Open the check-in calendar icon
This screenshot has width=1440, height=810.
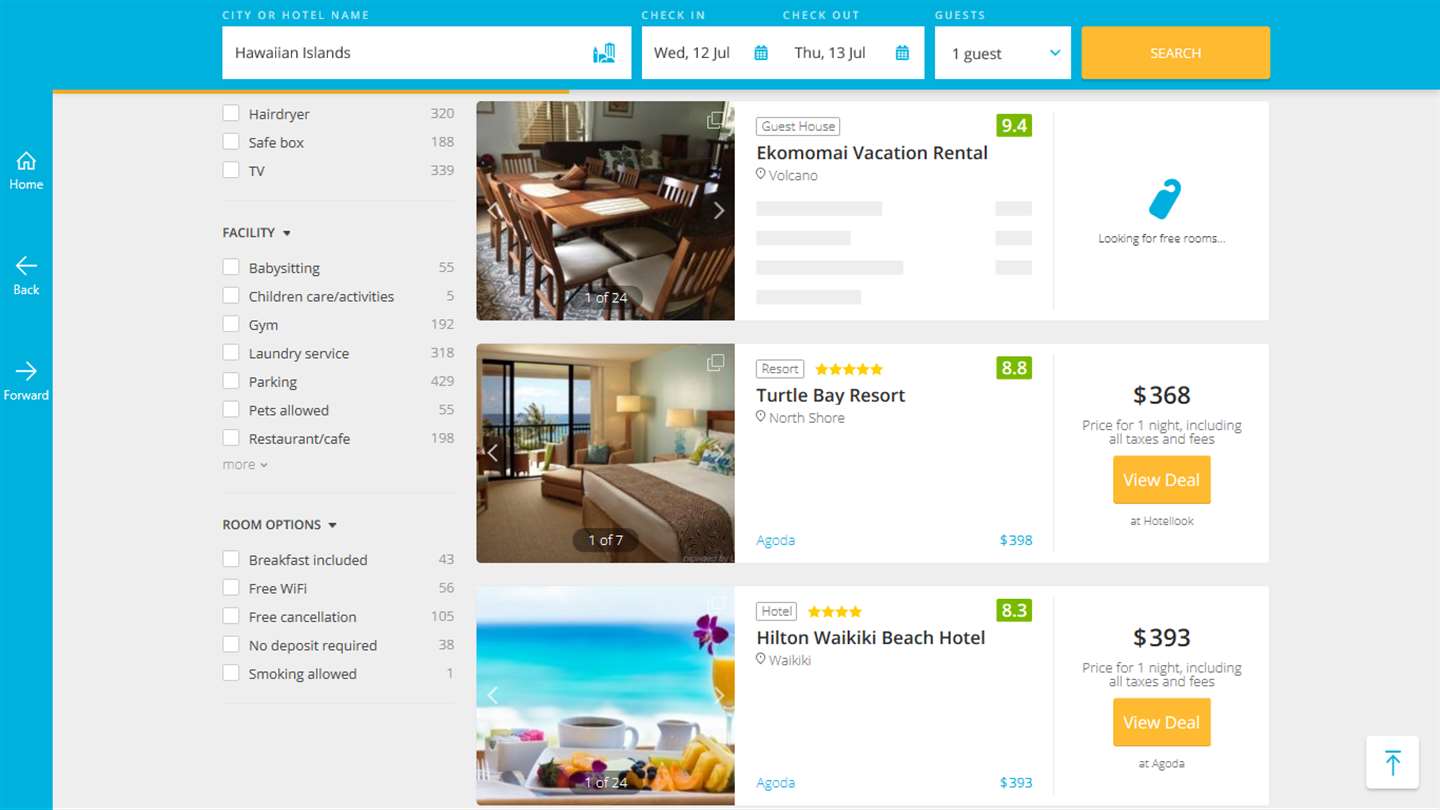click(761, 53)
